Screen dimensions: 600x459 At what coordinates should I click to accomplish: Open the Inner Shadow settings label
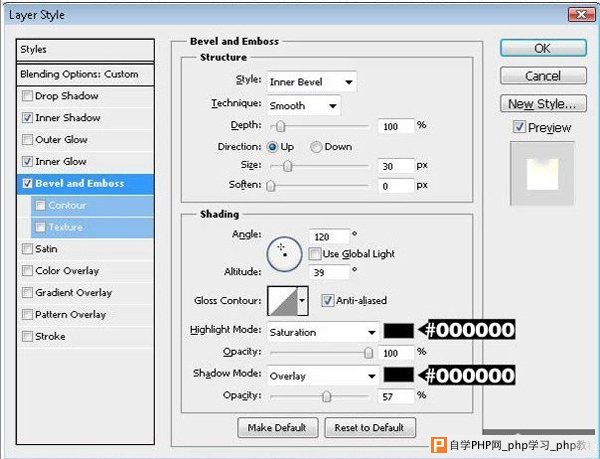click(x=68, y=118)
